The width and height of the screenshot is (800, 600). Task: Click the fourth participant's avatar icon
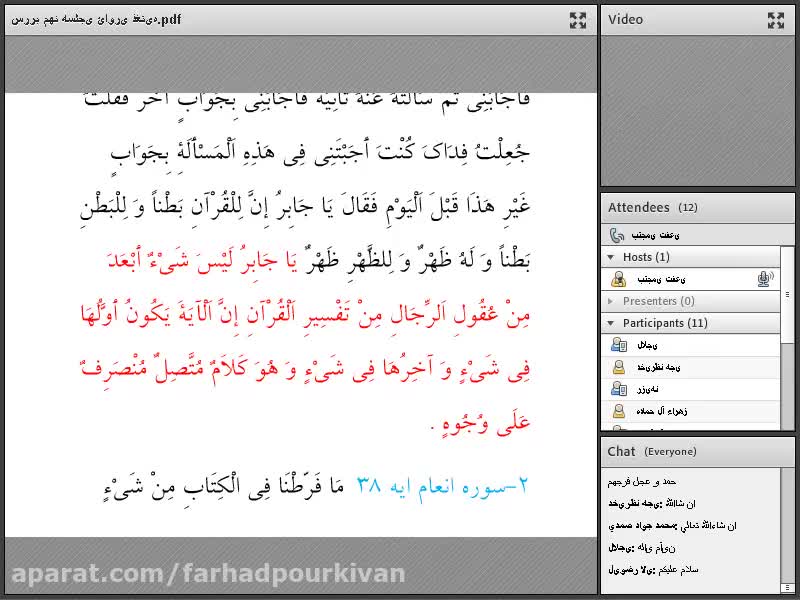pos(619,411)
